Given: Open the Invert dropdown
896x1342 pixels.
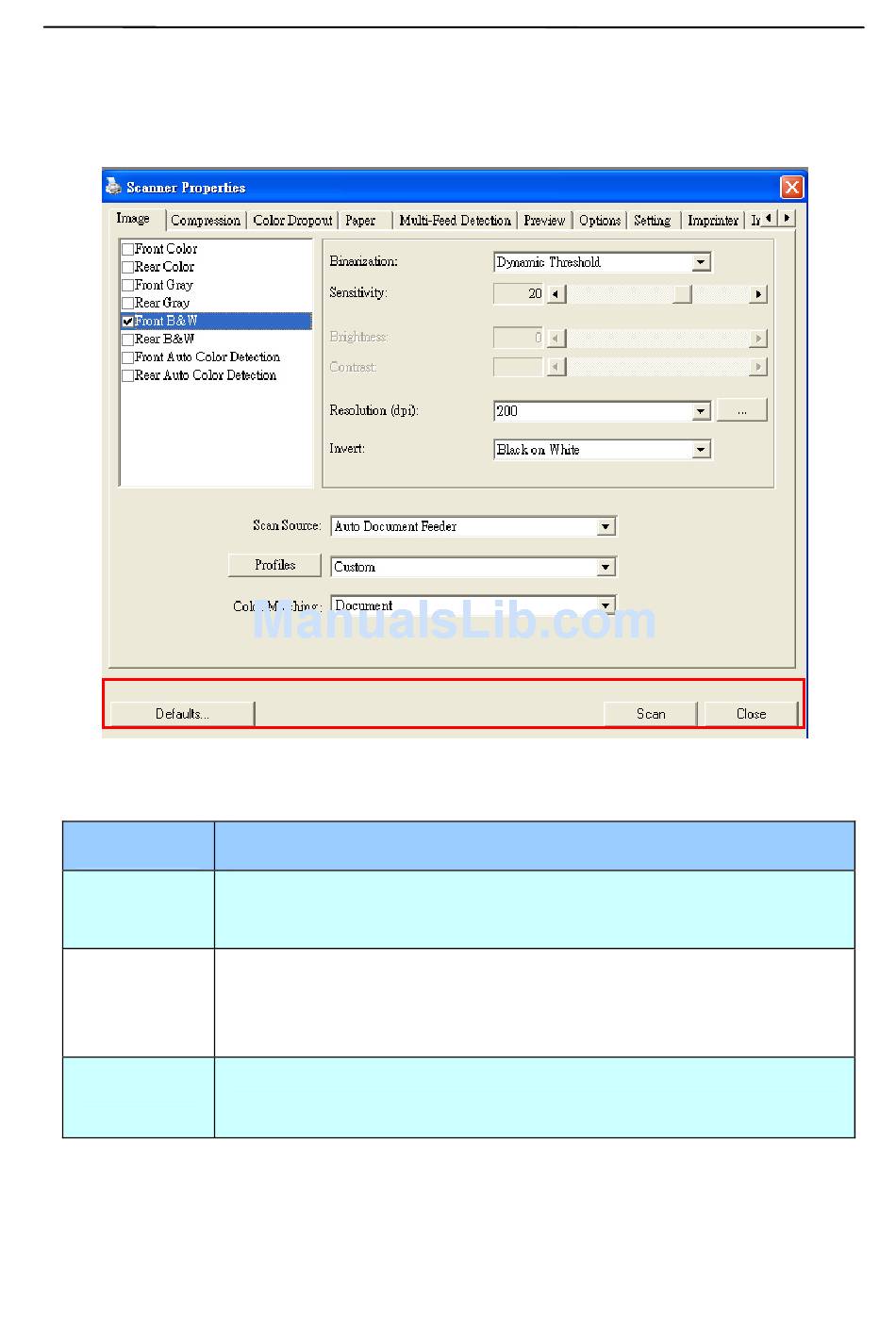Looking at the screenshot, I should pyautogui.click(x=701, y=450).
